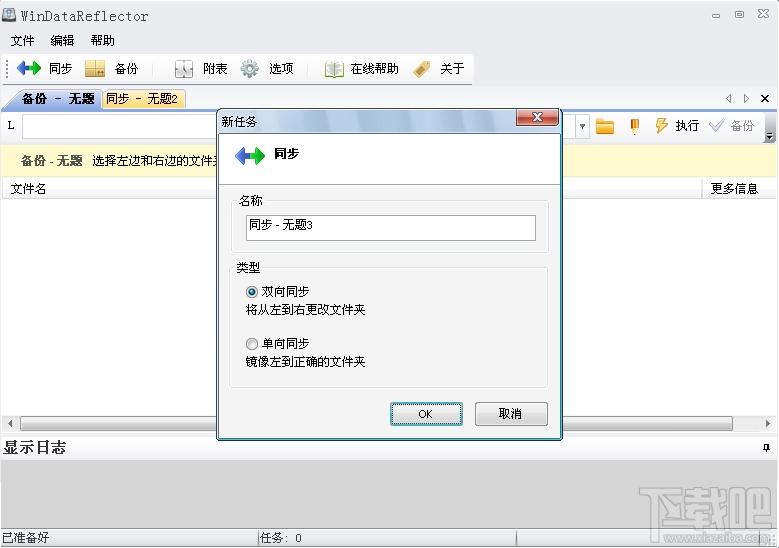Minimize the WinDataReflector window
This screenshot has height=548, width=779.
(x=716, y=15)
